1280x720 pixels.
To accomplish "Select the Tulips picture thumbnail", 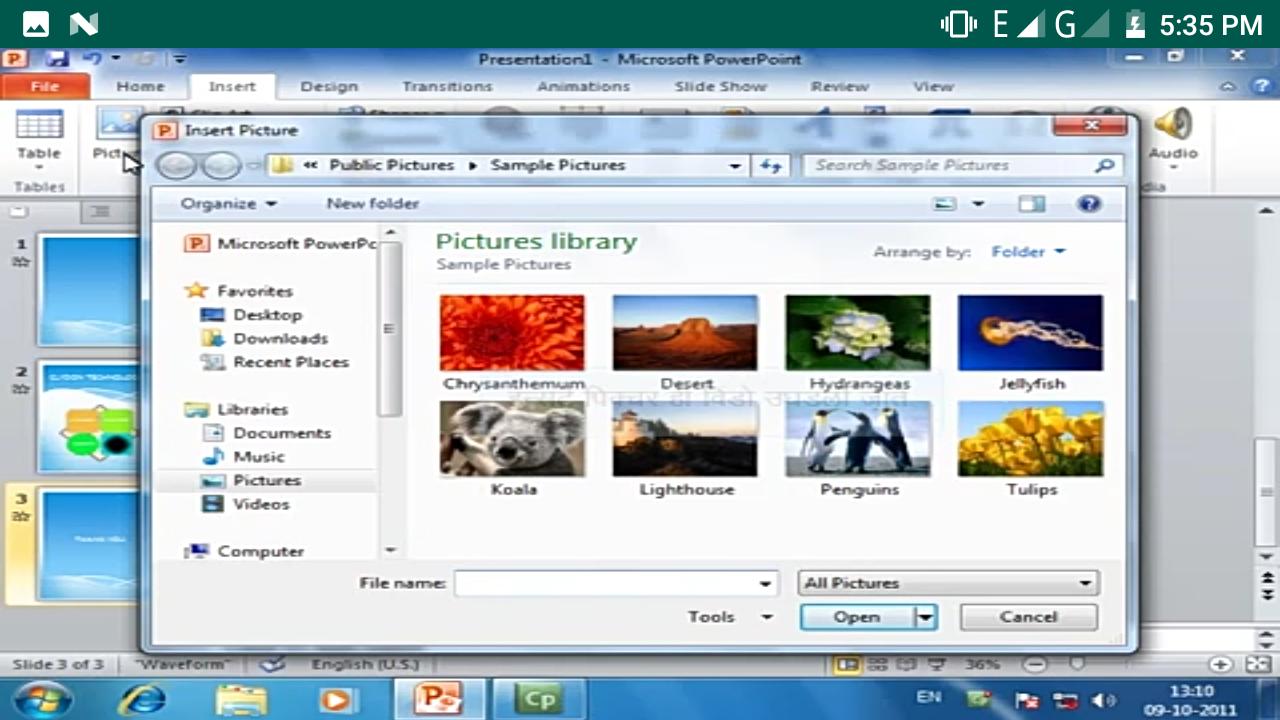I will tap(1031, 439).
